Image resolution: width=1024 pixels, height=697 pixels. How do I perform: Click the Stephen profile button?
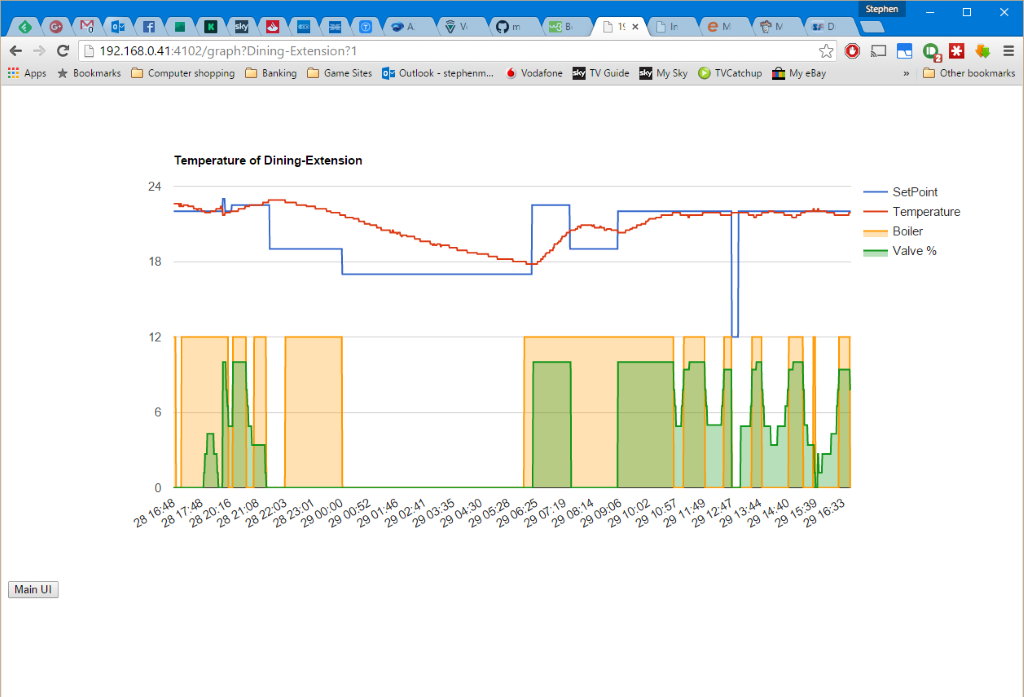point(882,9)
